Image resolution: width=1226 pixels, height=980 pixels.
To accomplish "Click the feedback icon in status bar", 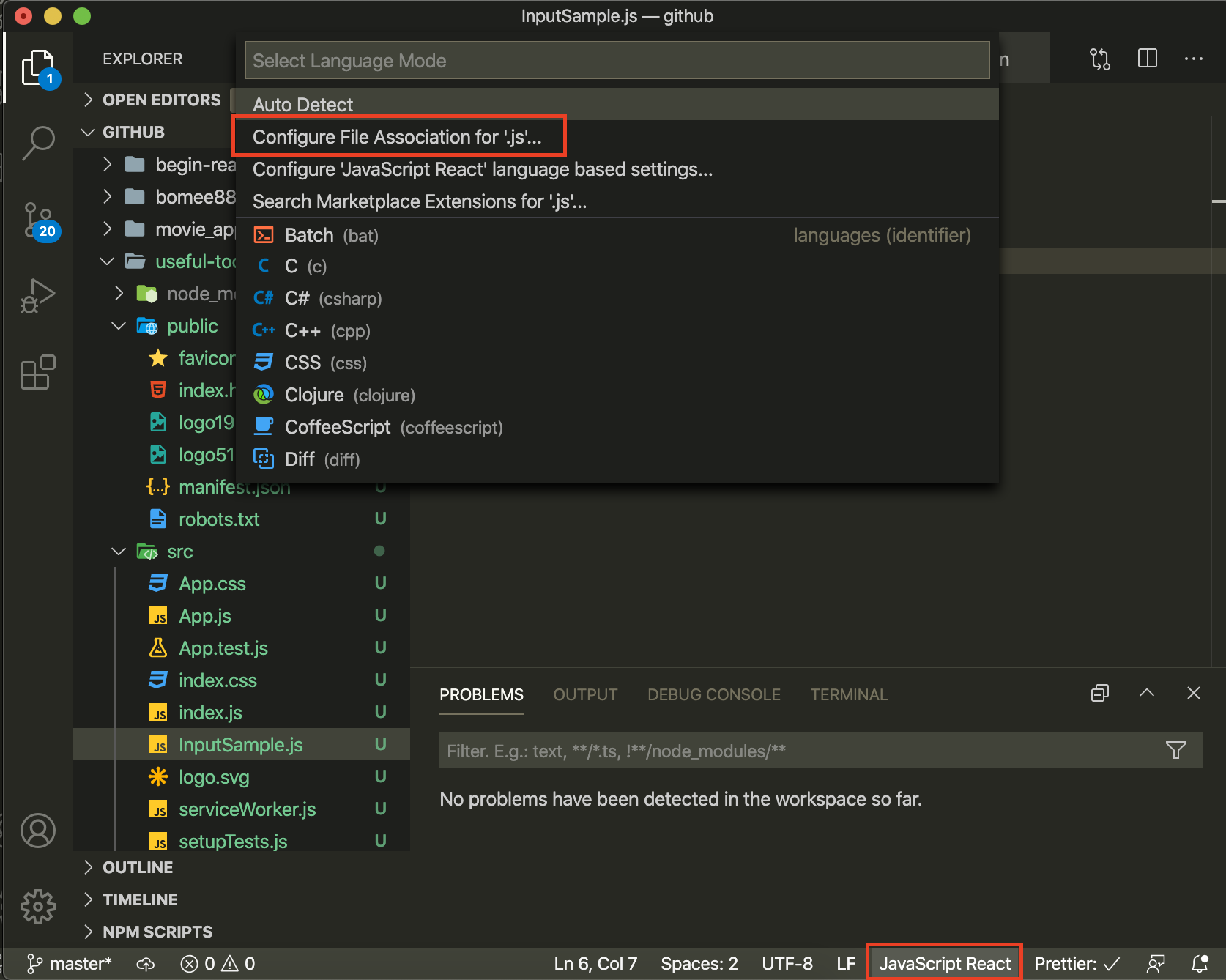I will [1156, 963].
